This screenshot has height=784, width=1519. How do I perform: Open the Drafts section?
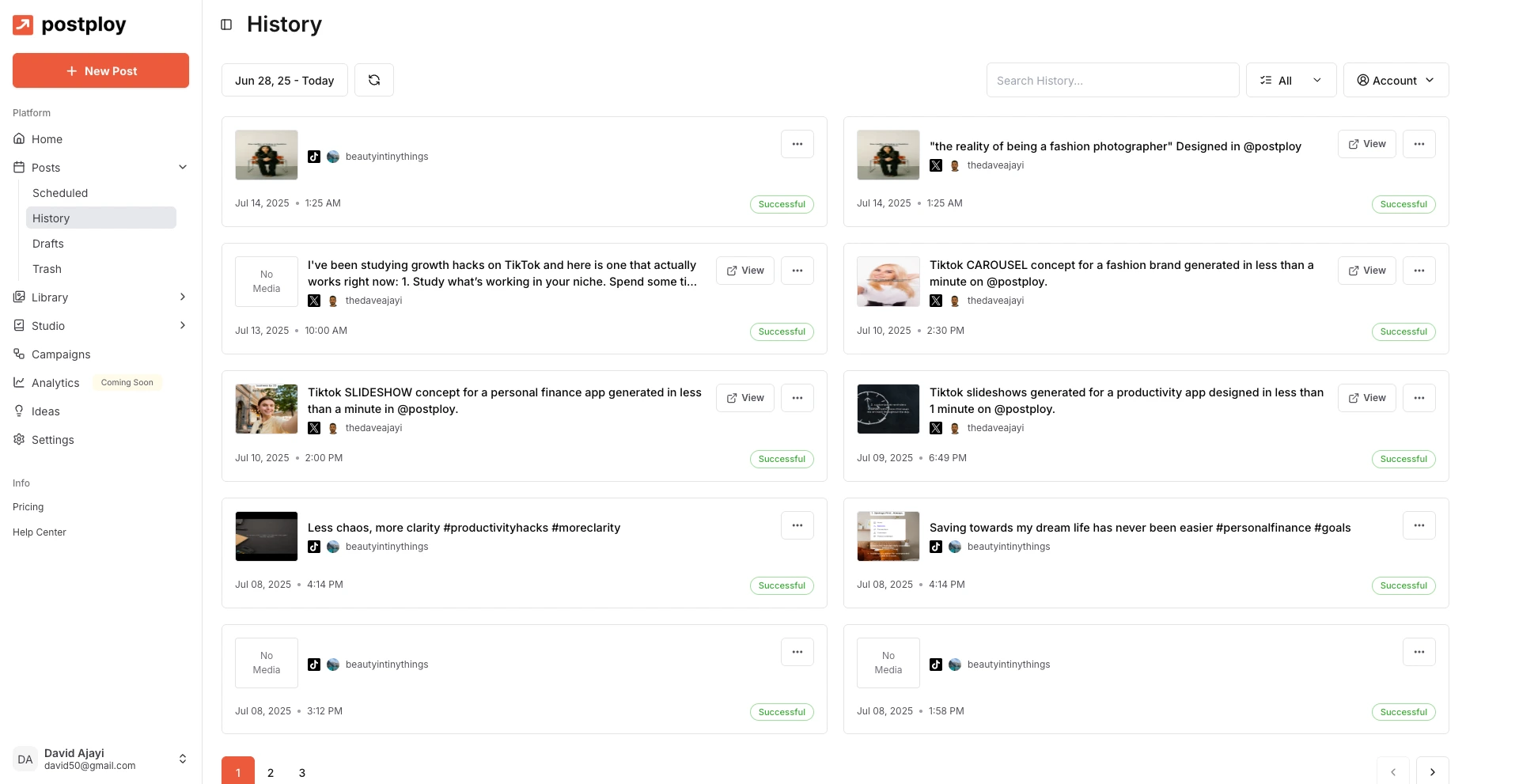click(x=48, y=243)
